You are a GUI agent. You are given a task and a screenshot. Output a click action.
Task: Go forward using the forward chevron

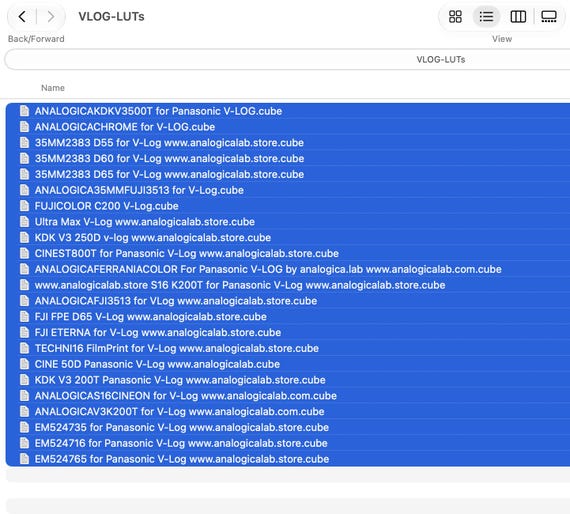51,16
